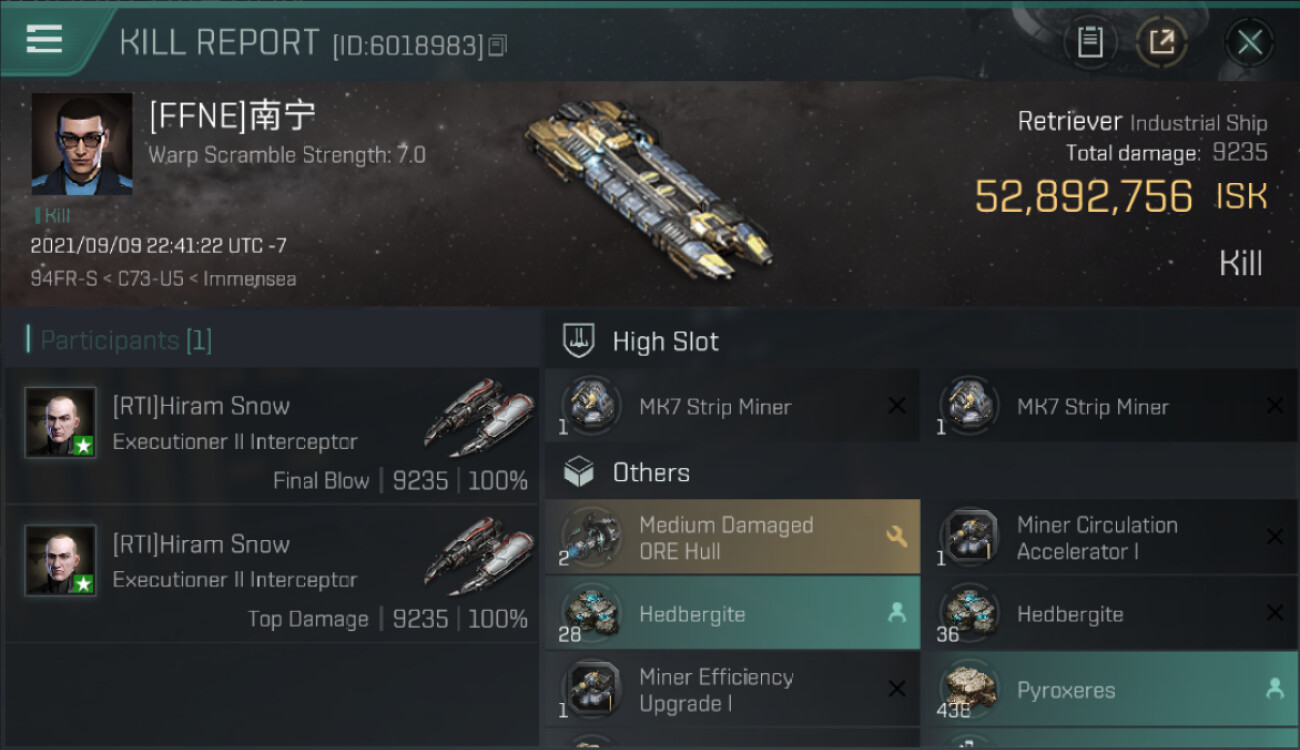
Task: Select the second MK7 Strip Miner entry
Action: coord(1109,406)
